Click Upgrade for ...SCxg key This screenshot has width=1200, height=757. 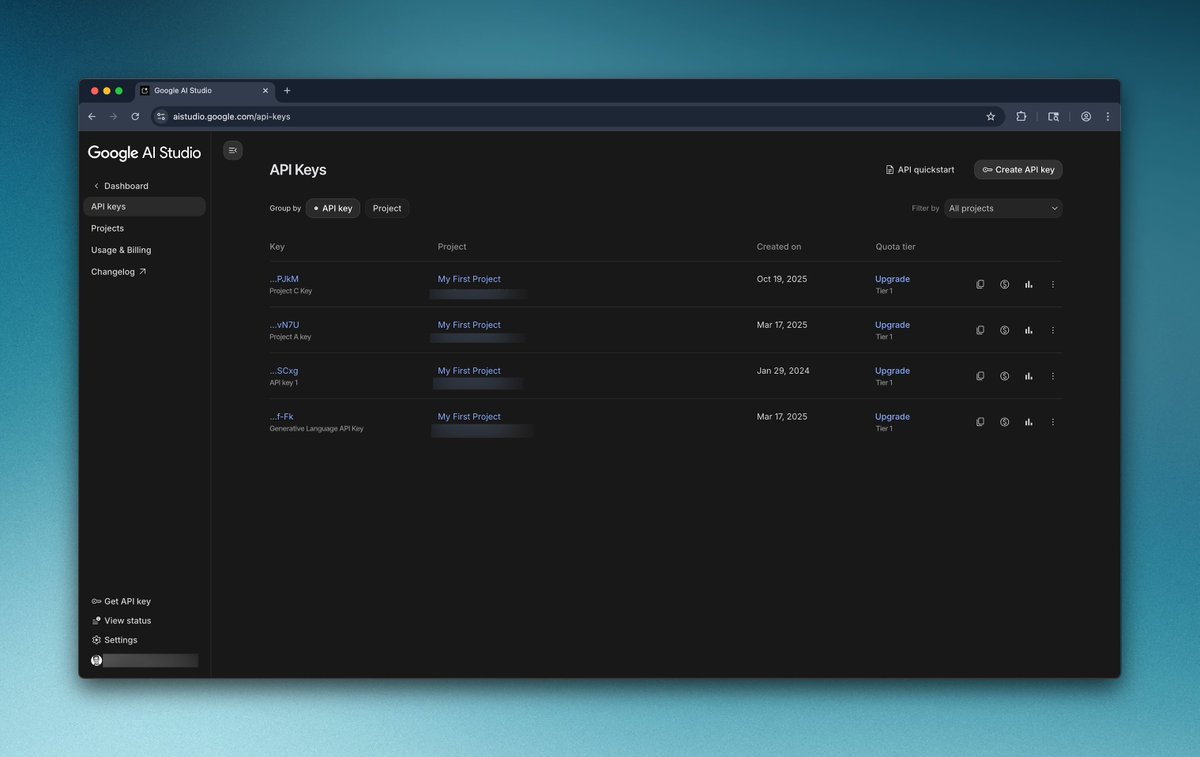pyautogui.click(x=892, y=371)
